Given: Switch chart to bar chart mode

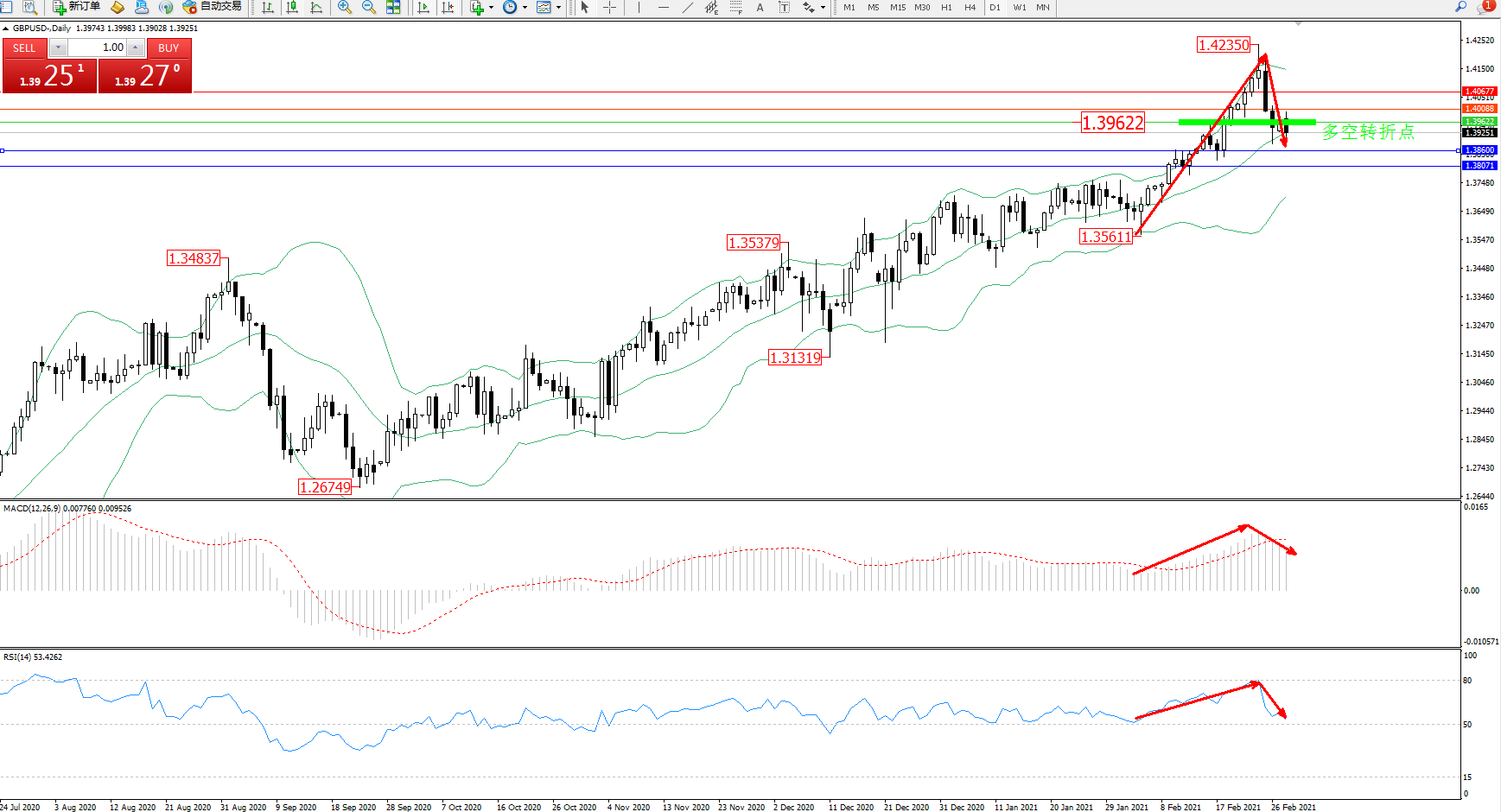Looking at the screenshot, I should (x=268, y=7).
